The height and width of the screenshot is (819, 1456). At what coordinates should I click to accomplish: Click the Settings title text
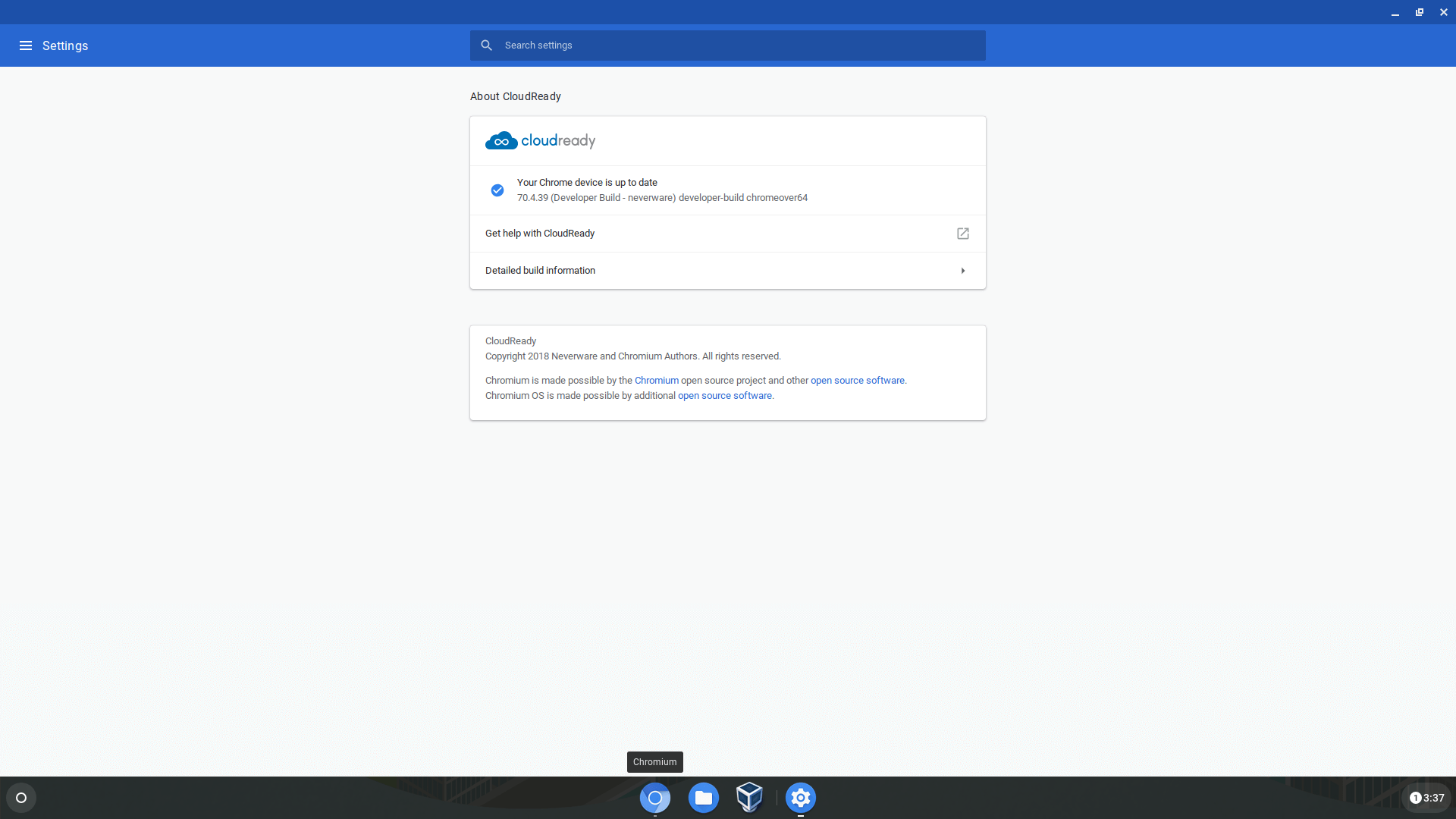65,45
